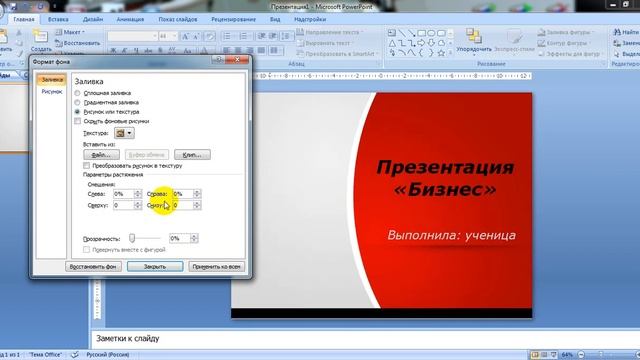Click the Clip (Клип...) button
The height and width of the screenshot is (360, 640).
point(192,155)
